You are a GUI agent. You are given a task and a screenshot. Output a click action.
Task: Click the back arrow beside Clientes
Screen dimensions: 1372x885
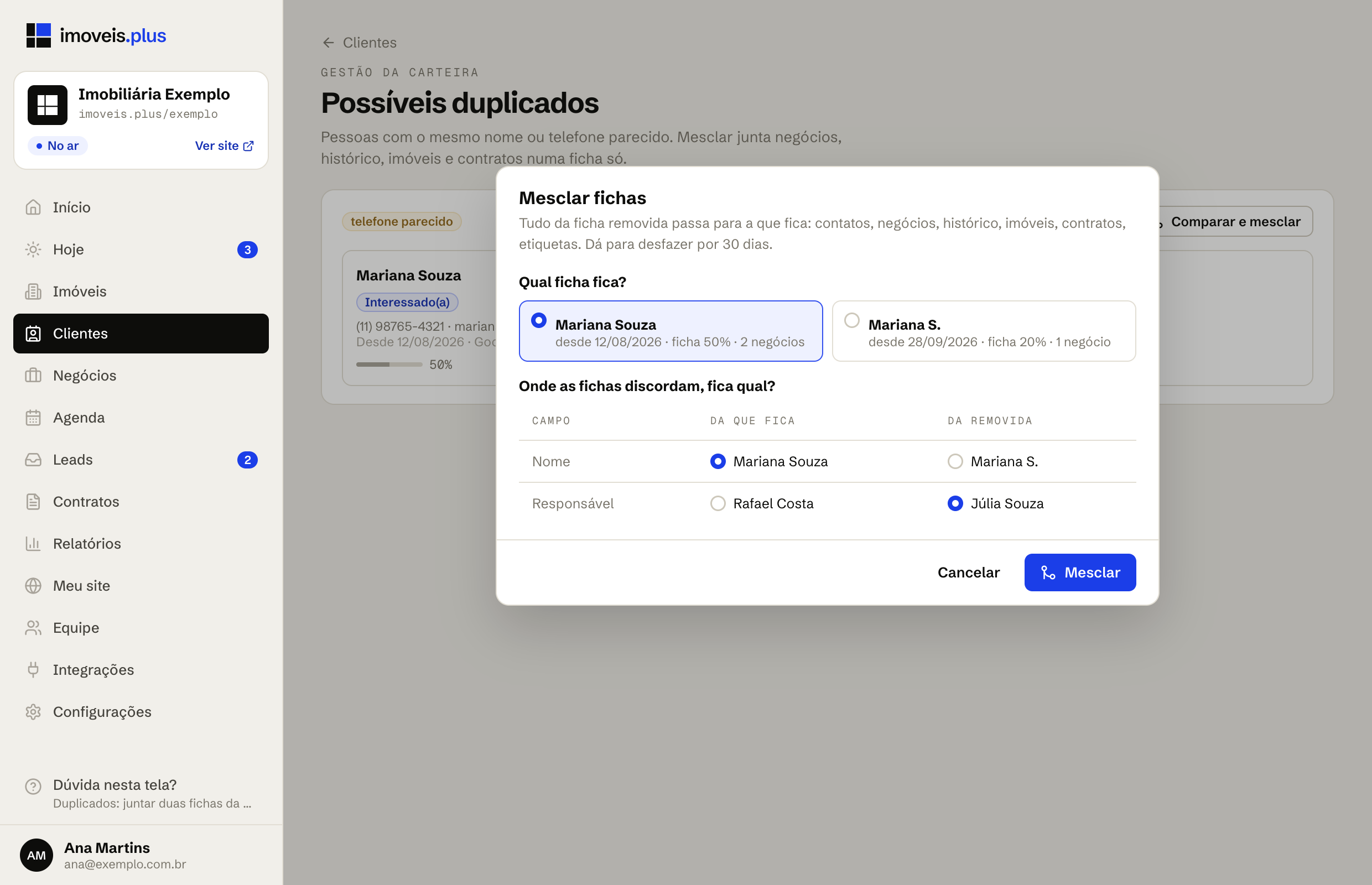328,43
